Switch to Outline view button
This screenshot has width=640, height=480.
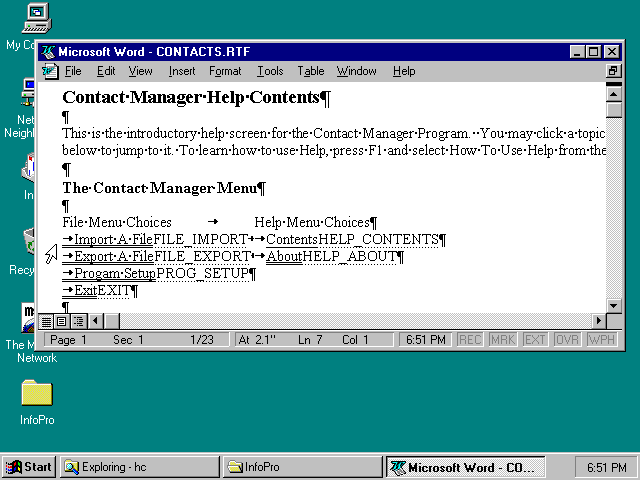click(78, 321)
